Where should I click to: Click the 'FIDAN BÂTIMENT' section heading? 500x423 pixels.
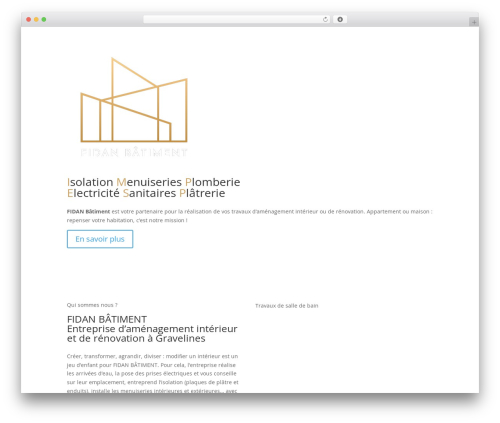point(107,319)
